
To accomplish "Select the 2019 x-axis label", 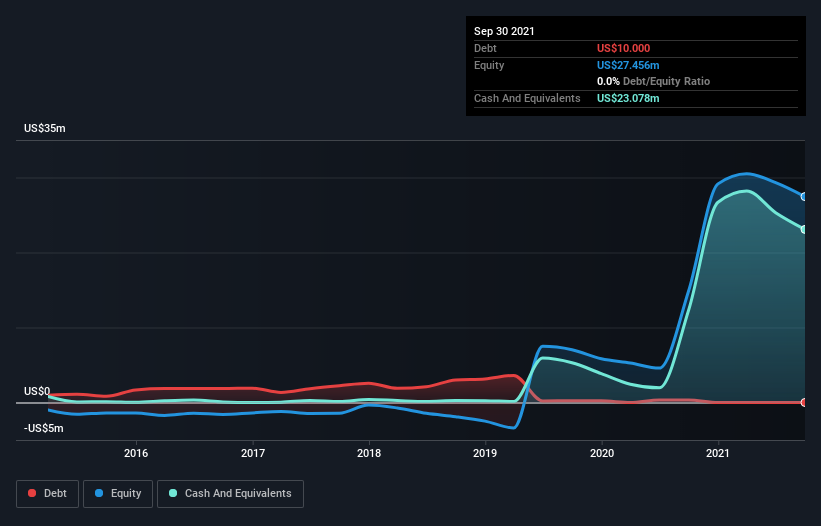I will (x=485, y=453).
